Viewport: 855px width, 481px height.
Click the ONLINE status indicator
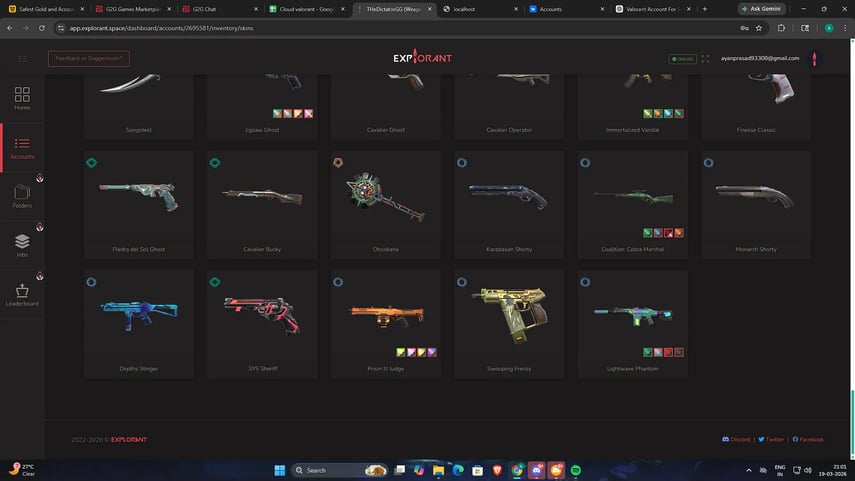coord(684,58)
